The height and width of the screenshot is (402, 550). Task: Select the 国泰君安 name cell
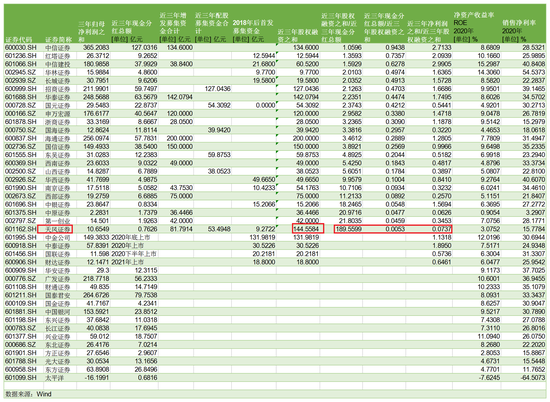pos(58,295)
